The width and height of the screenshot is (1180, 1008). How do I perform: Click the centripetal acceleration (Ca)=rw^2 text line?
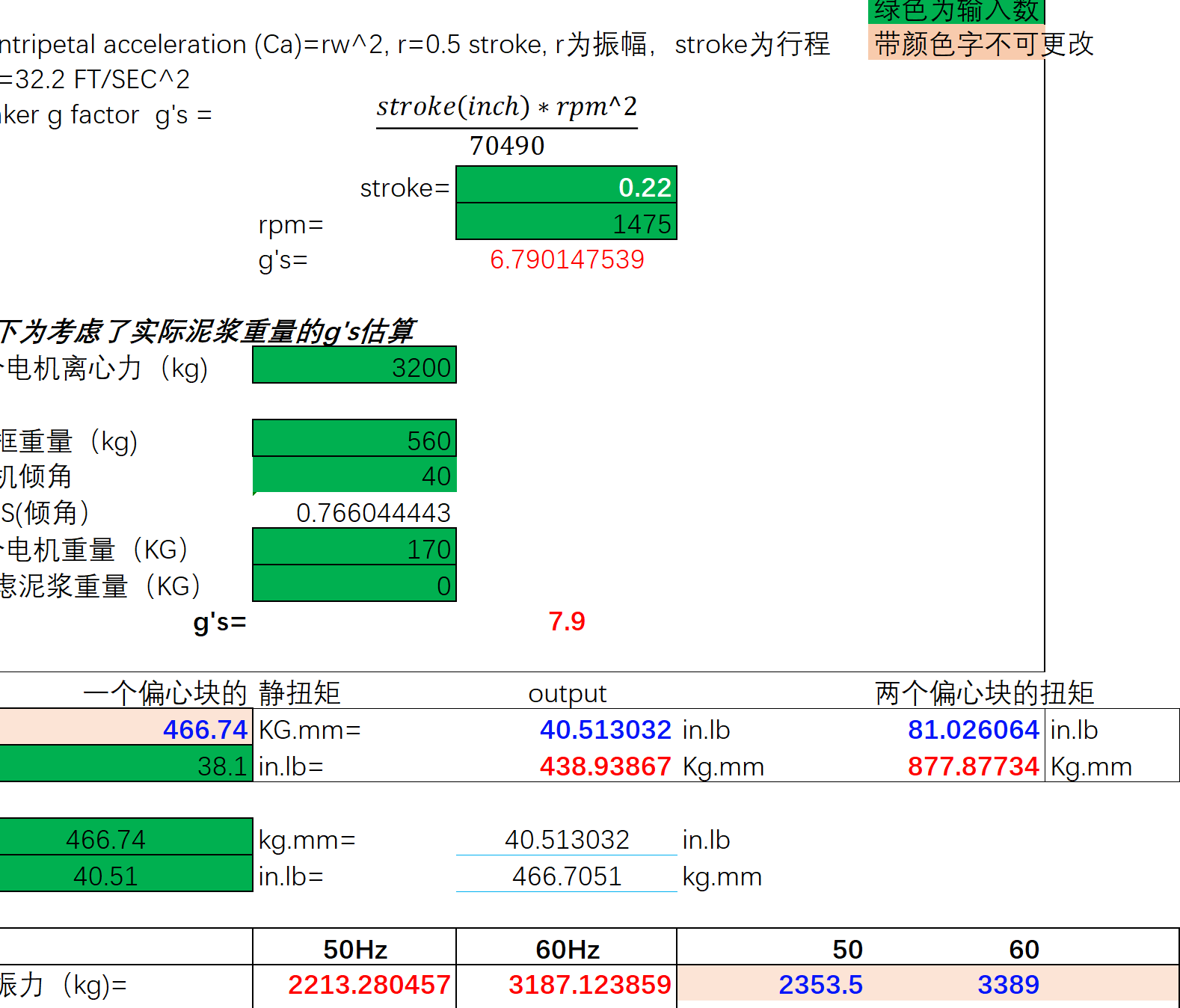pos(415,44)
